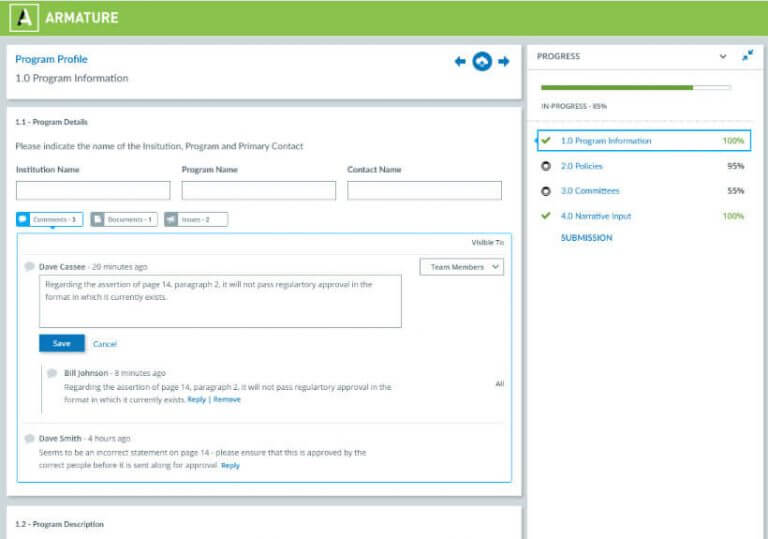Go to next section arrow
Image resolution: width=768 pixels, height=539 pixels.
coord(504,61)
